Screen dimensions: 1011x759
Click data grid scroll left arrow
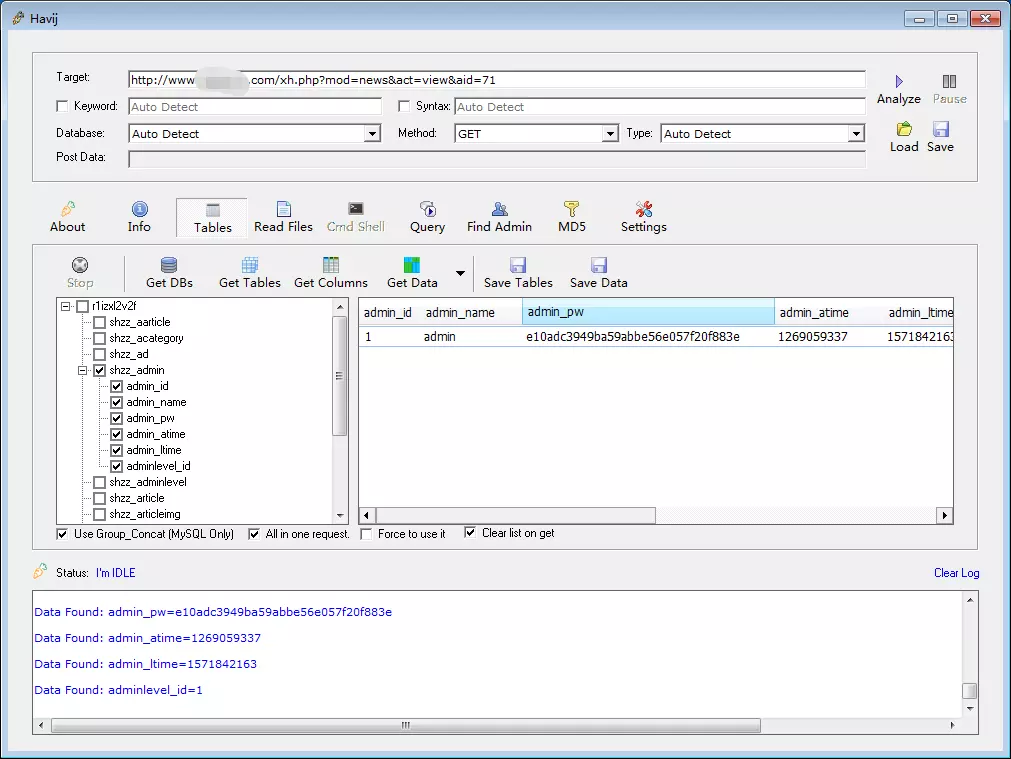tap(367, 515)
